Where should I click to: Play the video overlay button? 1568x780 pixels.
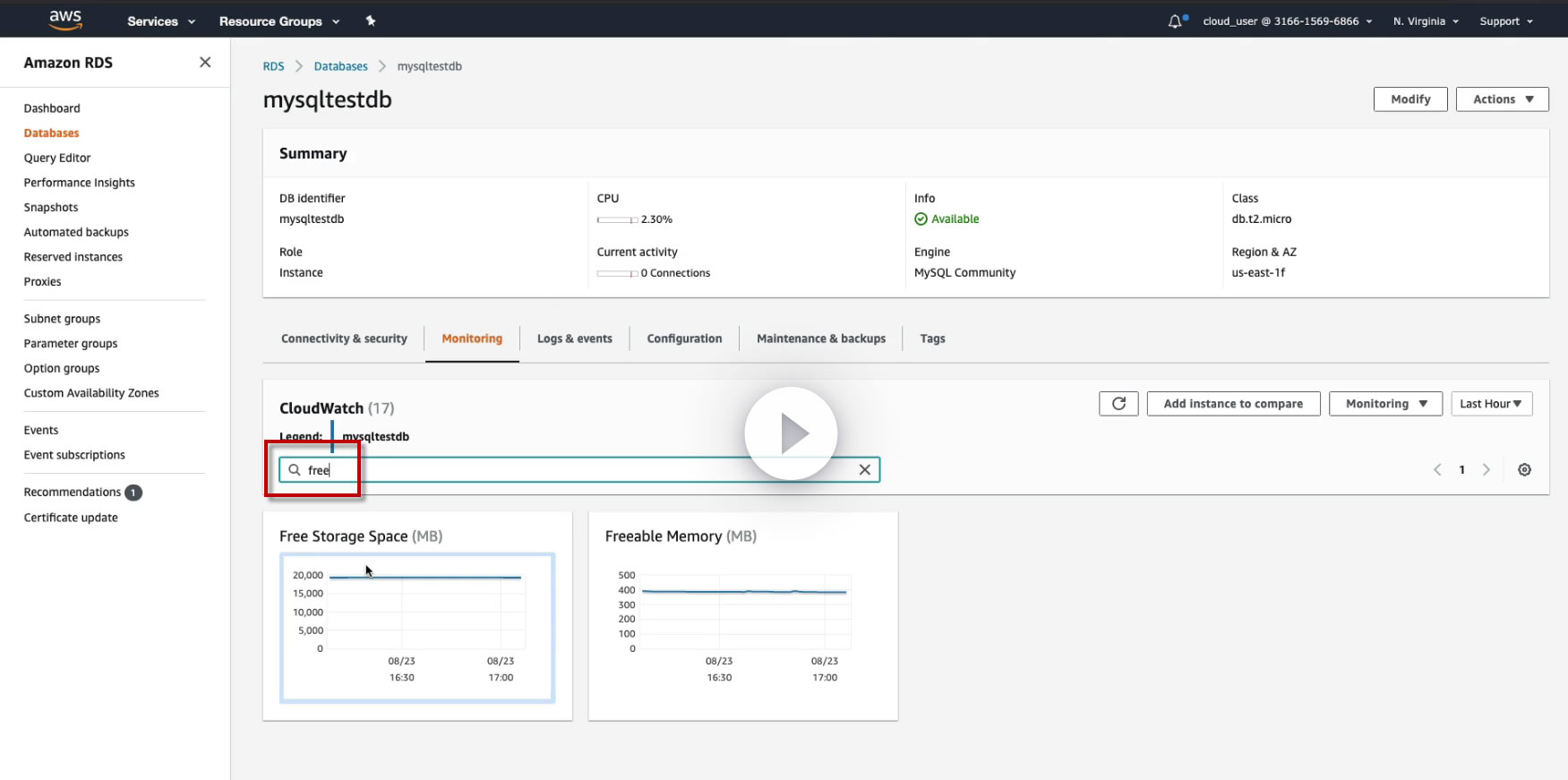tap(791, 433)
